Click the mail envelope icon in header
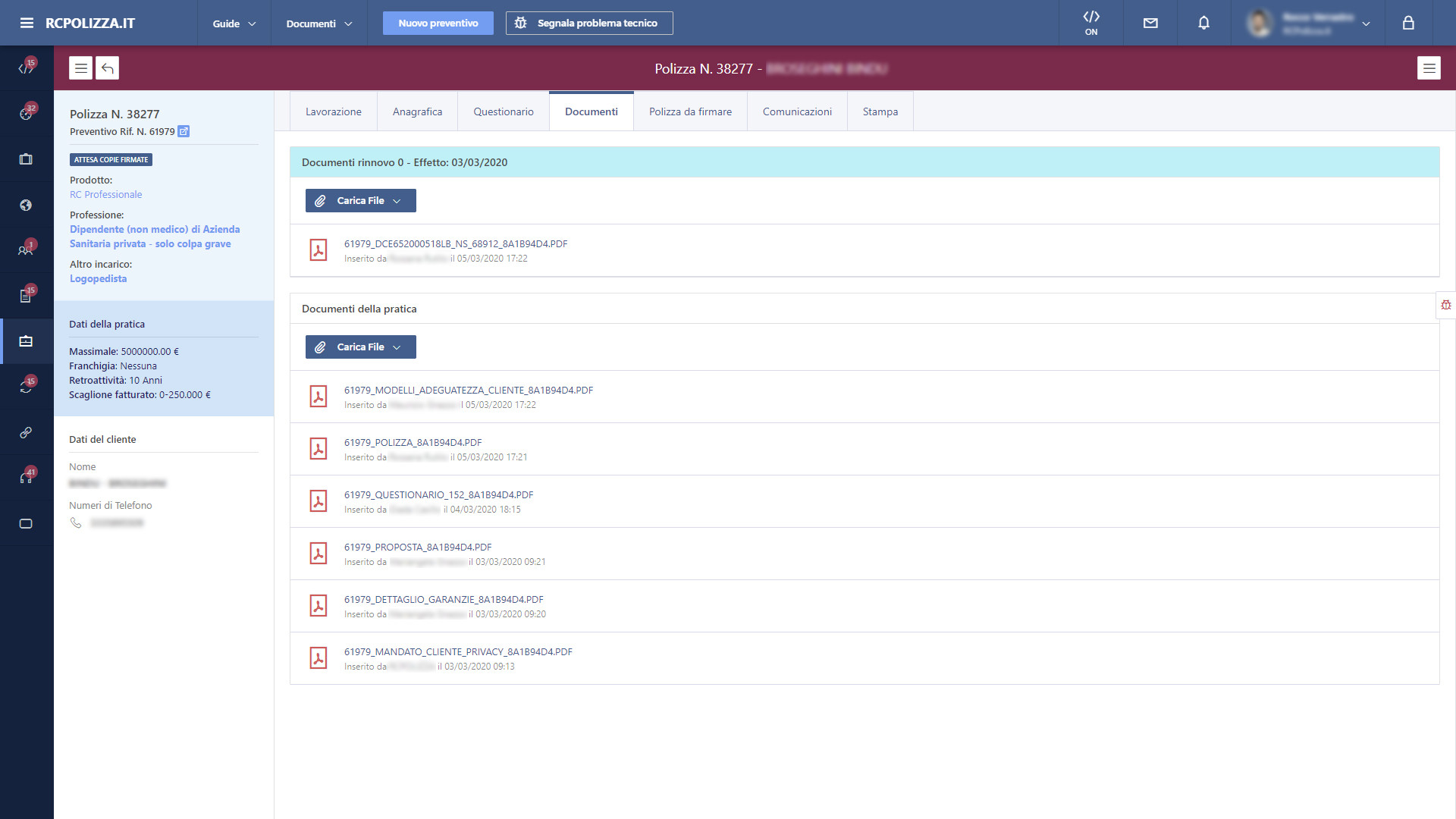 tap(1150, 23)
